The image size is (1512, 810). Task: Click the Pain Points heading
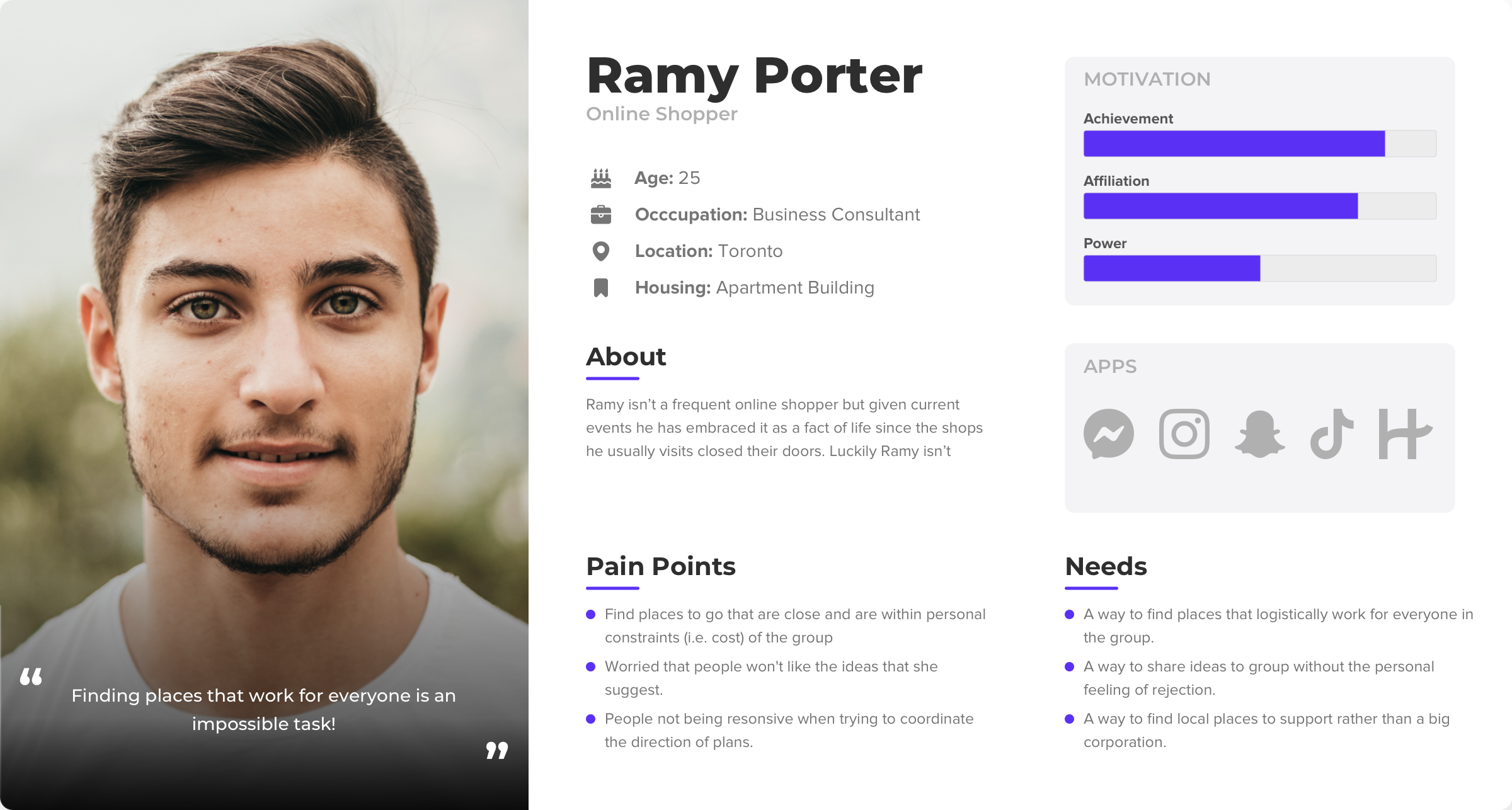coord(661,566)
